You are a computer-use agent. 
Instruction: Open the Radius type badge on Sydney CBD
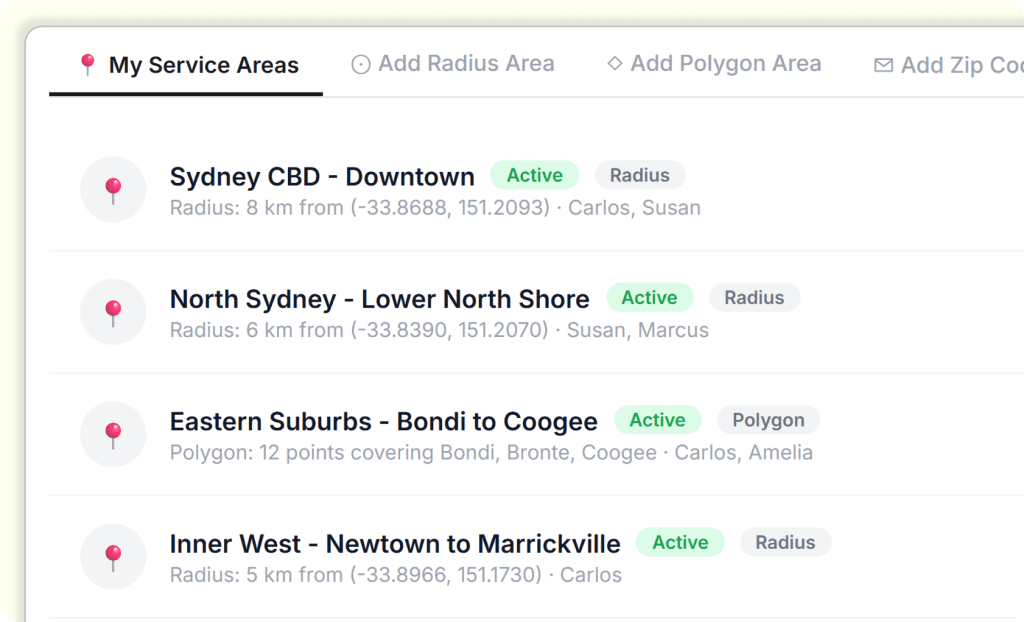click(x=640, y=175)
